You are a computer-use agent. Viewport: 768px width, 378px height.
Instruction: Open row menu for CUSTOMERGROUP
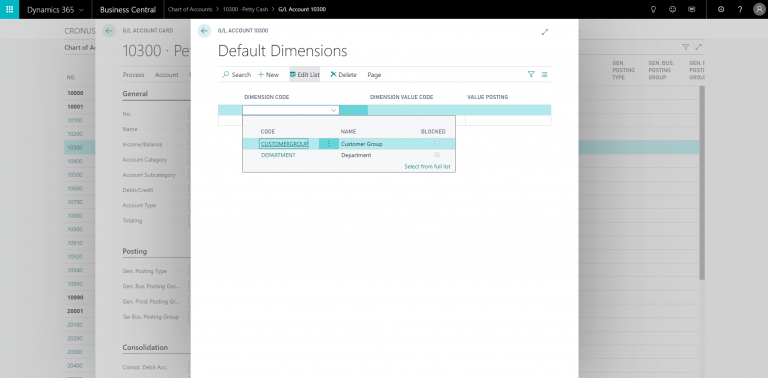pyautogui.click(x=329, y=144)
